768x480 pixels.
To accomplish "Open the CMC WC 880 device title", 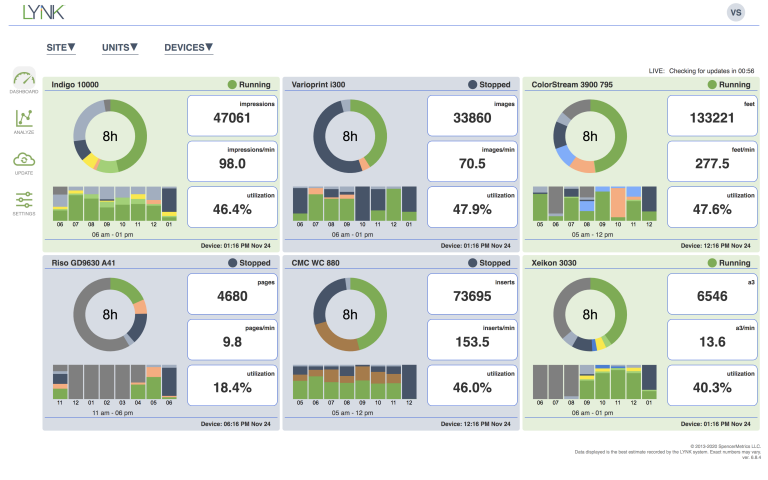I will (x=315, y=263).
